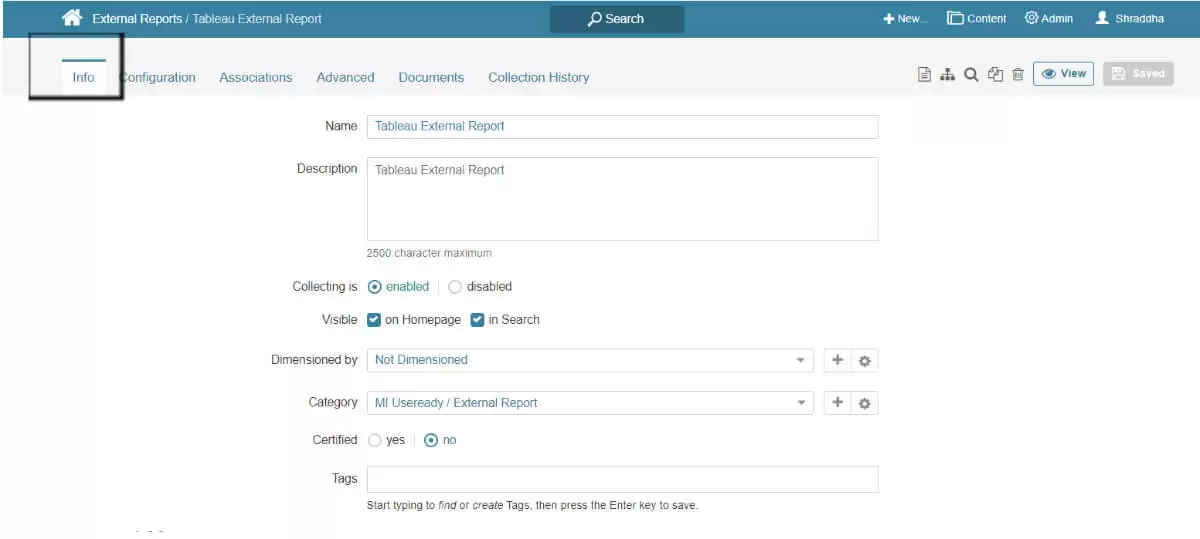Follow the External Reports breadcrumb link
This screenshot has height=539, width=1200.
(x=137, y=19)
